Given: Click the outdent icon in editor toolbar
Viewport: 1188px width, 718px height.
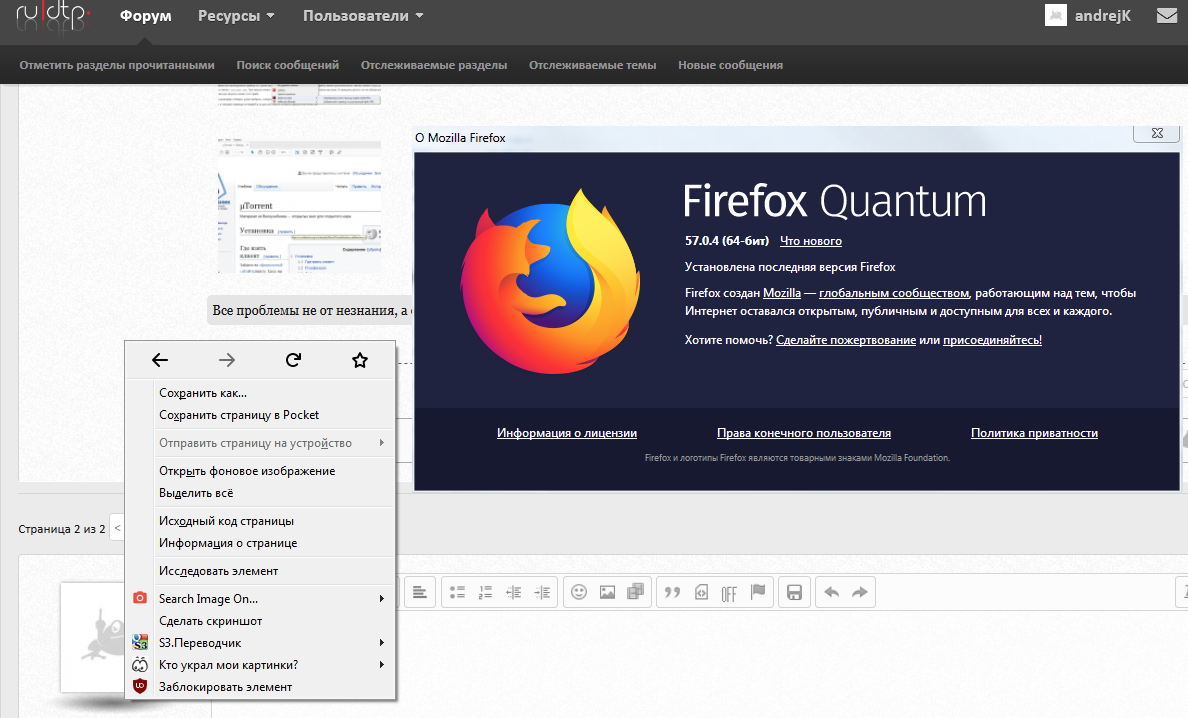Looking at the screenshot, I should pyautogui.click(x=514, y=592).
